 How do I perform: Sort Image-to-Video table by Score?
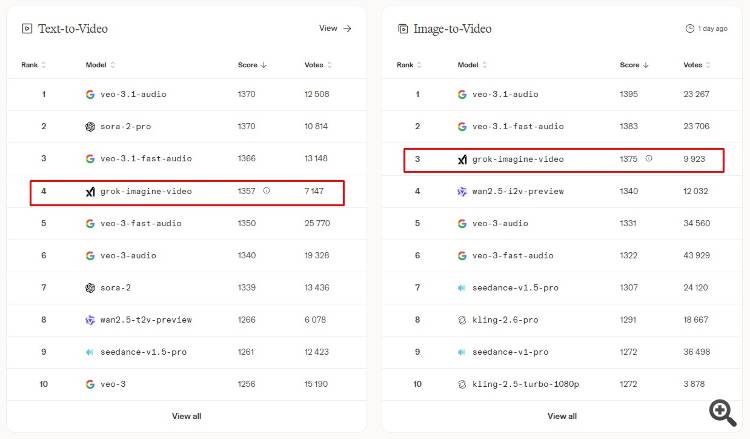(634, 65)
